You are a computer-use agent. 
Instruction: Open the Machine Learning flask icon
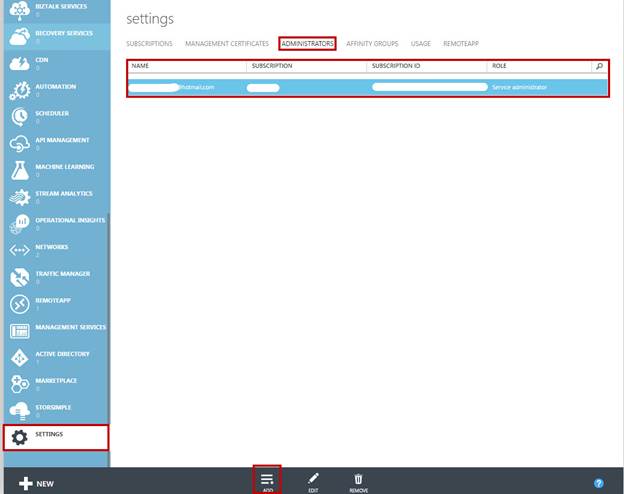[x=20, y=170]
